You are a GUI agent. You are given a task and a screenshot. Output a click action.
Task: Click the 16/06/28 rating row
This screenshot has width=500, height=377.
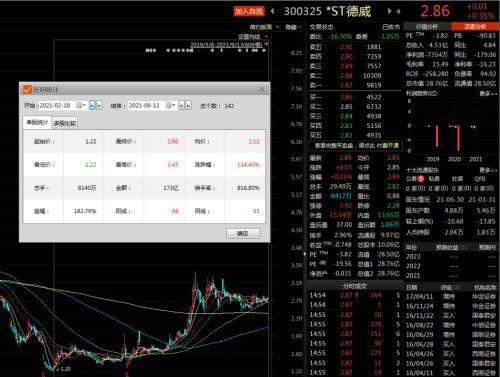tap(451, 344)
